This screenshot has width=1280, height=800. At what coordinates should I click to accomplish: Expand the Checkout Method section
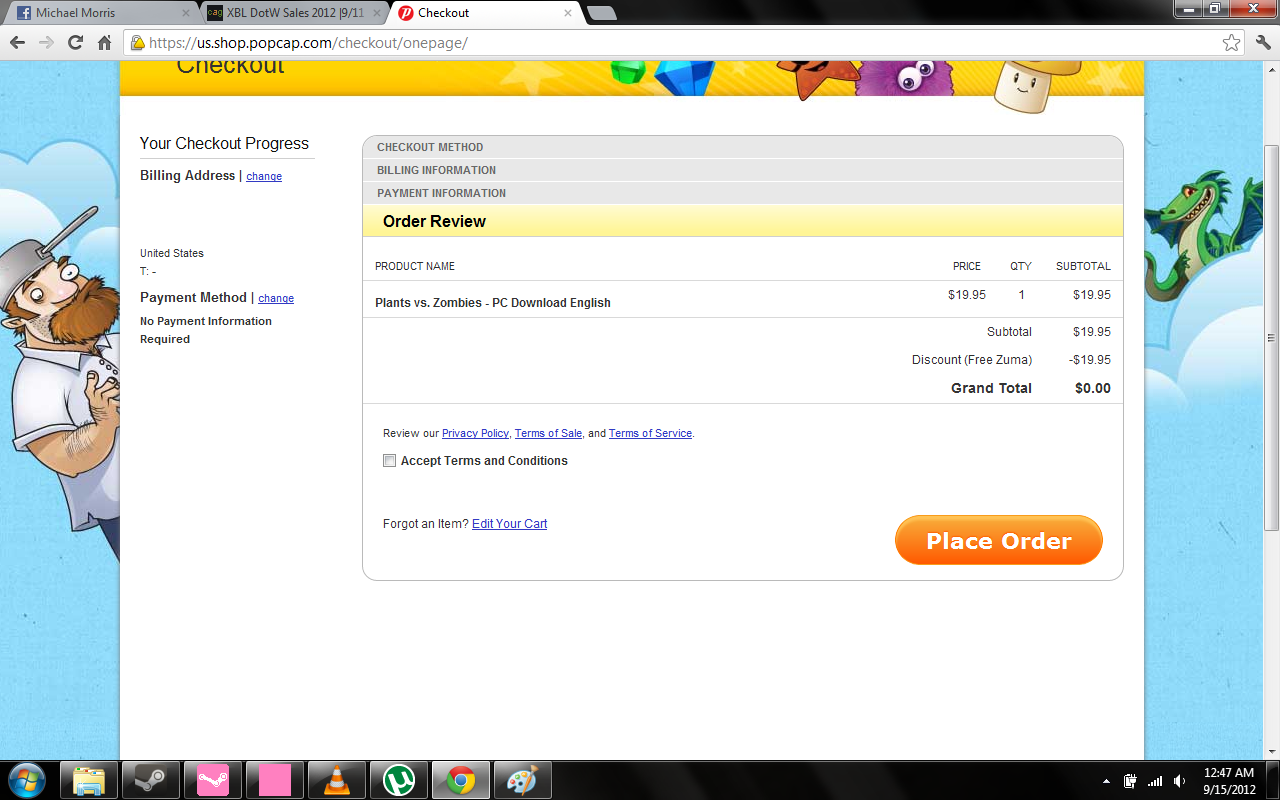coord(743,147)
